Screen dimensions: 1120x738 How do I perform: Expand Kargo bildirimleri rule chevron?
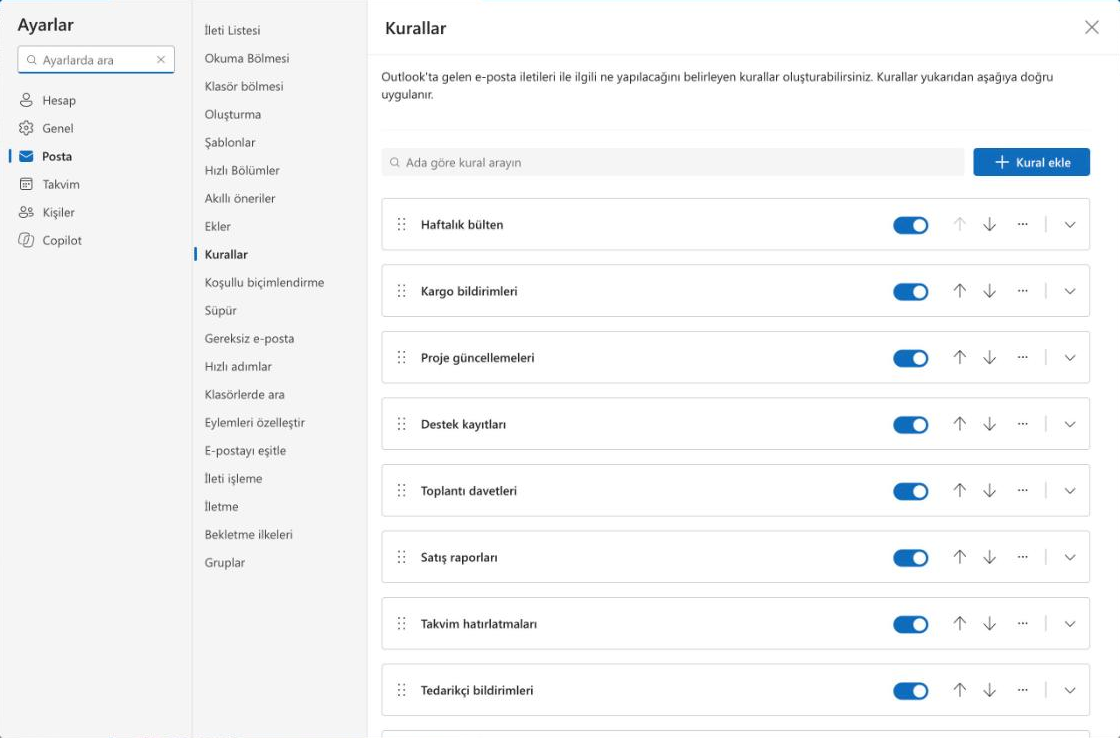click(x=1069, y=291)
